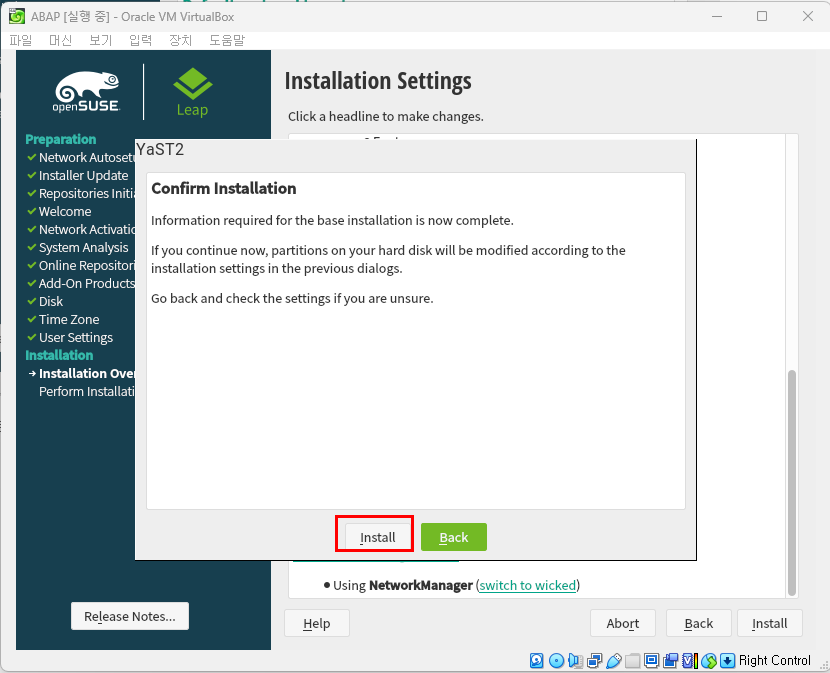The height and width of the screenshot is (673, 830).
Task: Select the System Analysis step in sidebar
Action: (x=84, y=247)
